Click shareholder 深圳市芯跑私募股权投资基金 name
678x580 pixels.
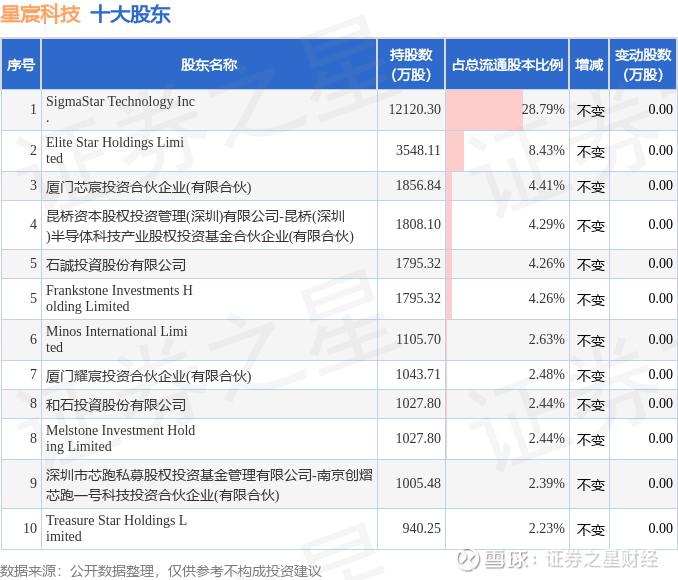[x=209, y=484]
